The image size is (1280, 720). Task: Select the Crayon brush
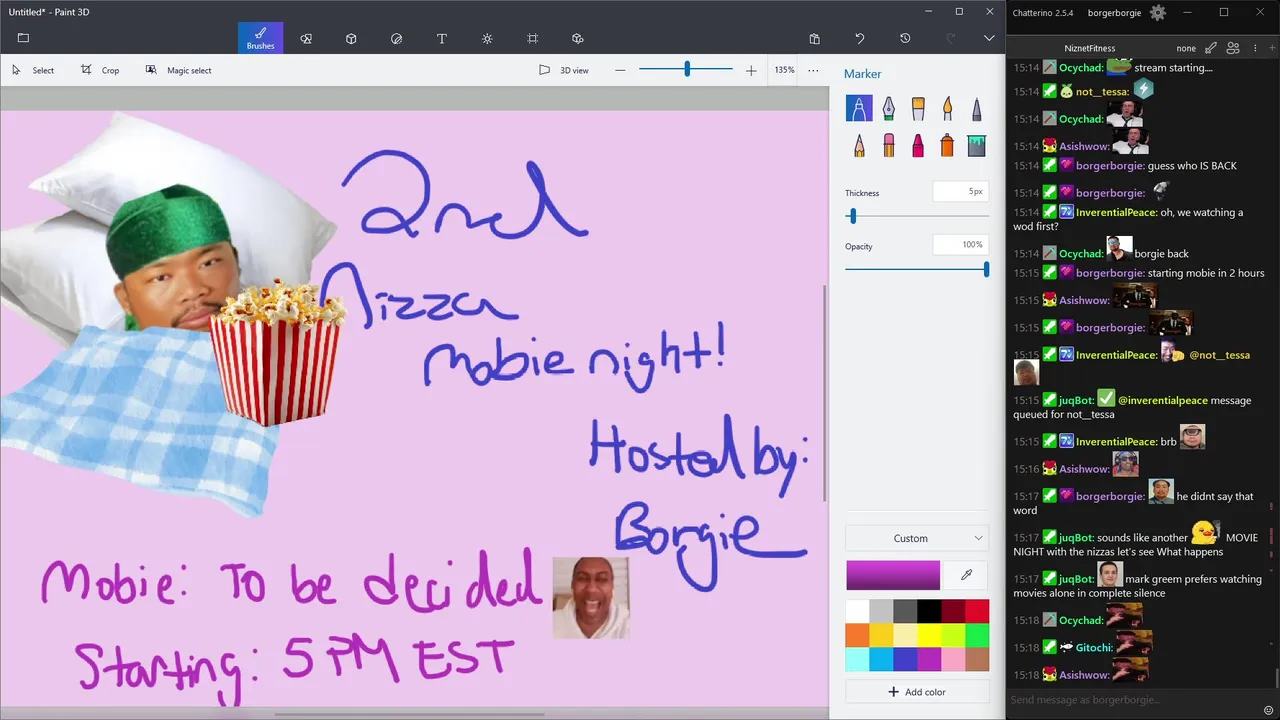918,145
